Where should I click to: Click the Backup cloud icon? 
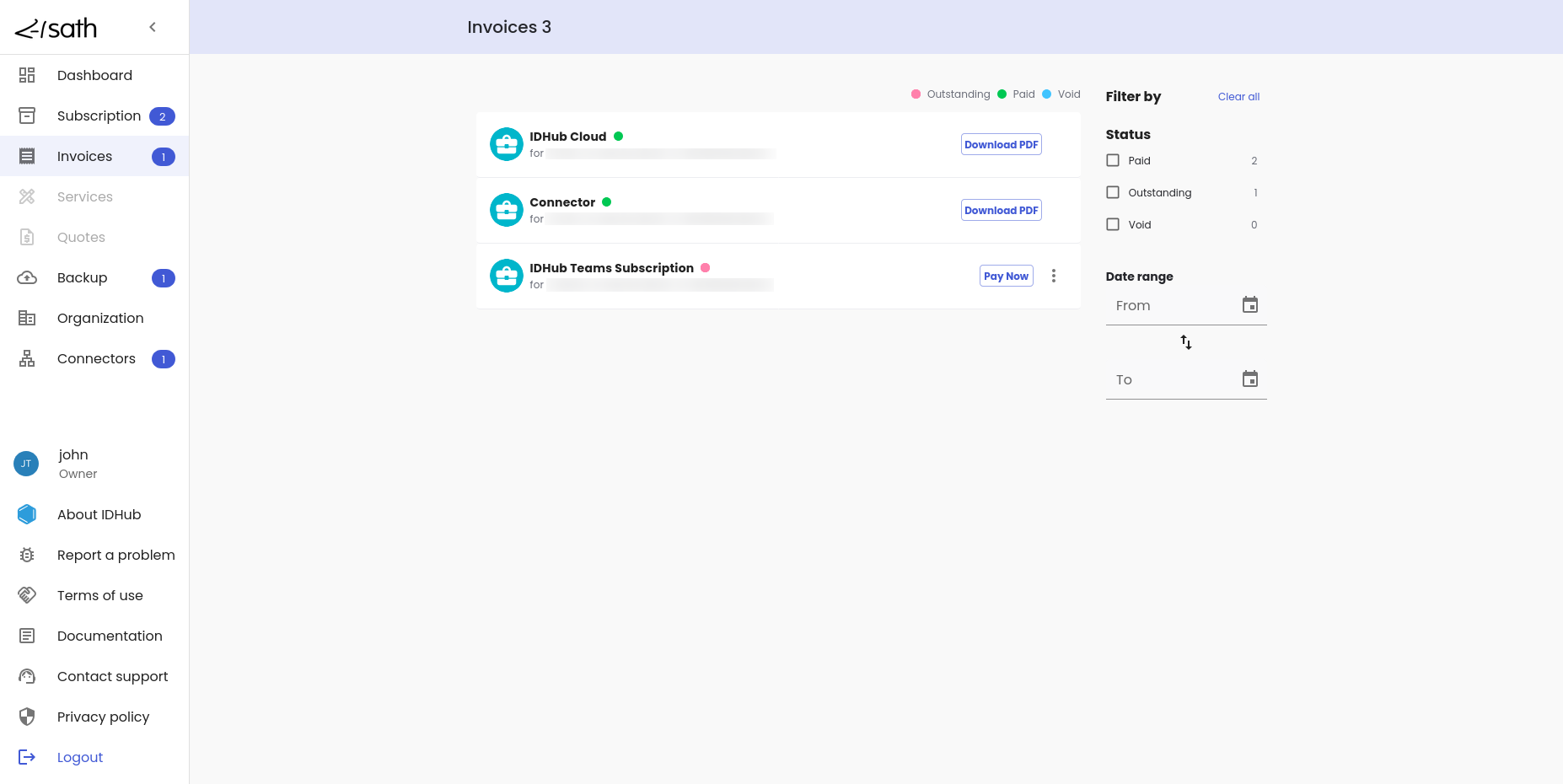pyautogui.click(x=27, y=277)
